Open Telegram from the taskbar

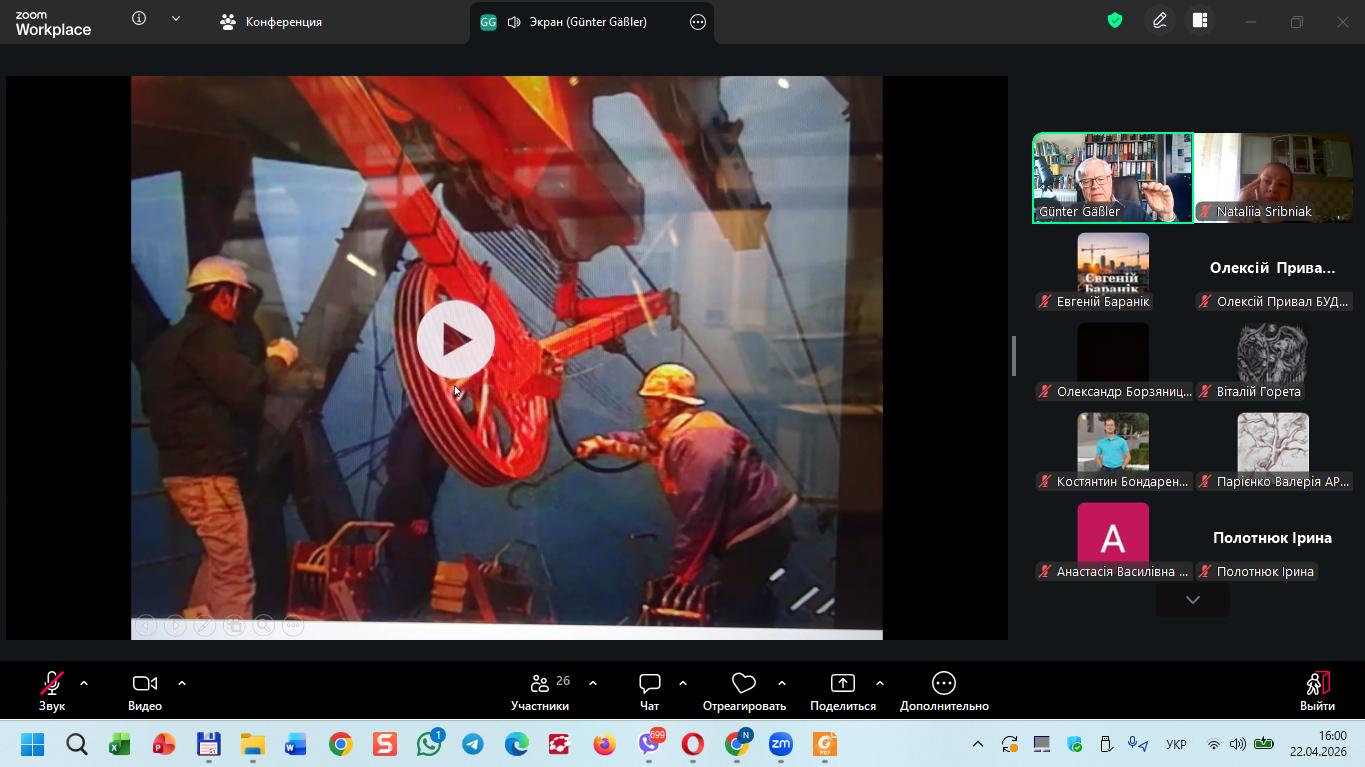473,744
